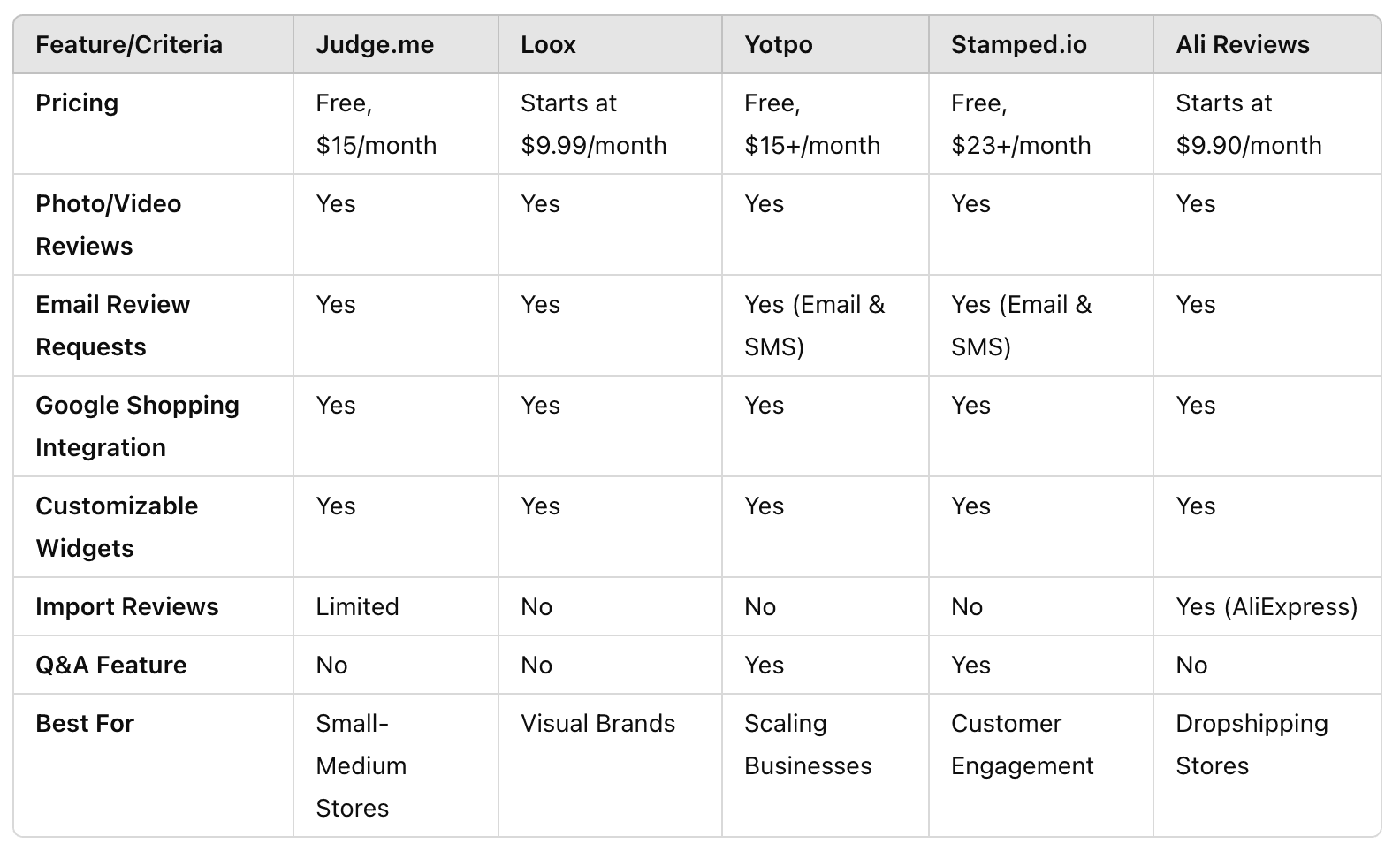Image resolution: width=1400 pixels, height=852 pixels.
Task: Click the Limited import reviews cell
Action: click(357, 607)
